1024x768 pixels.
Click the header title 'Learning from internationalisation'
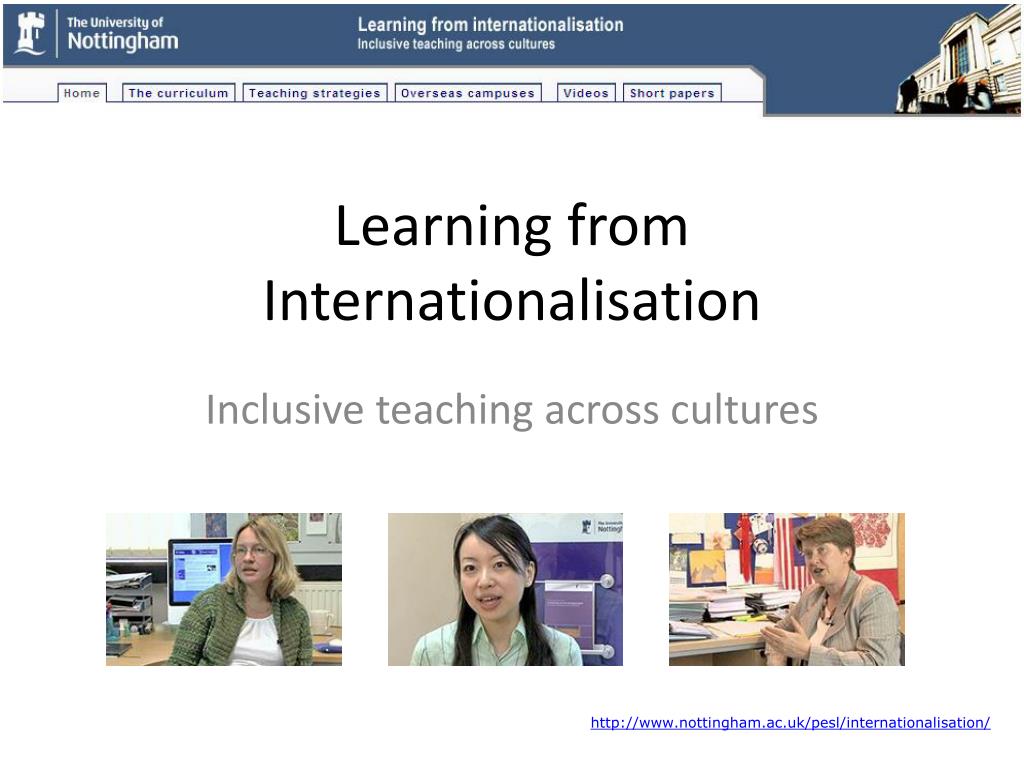point(490,25)
